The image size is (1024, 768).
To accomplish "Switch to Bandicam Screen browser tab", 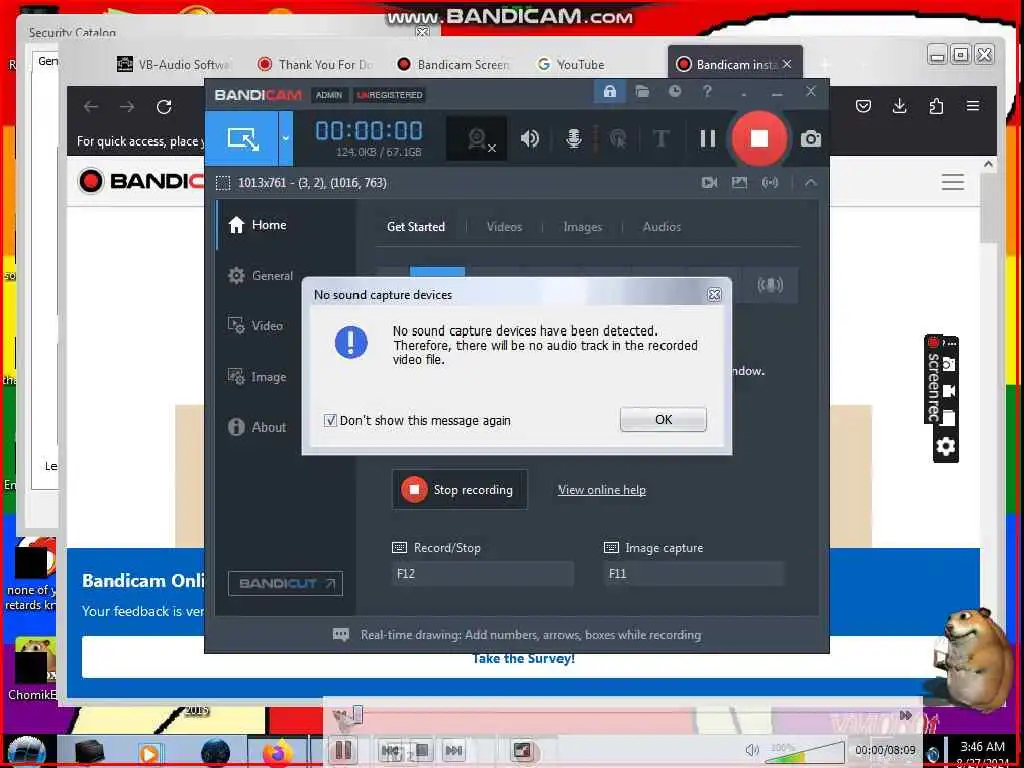I will click(454, 64).
